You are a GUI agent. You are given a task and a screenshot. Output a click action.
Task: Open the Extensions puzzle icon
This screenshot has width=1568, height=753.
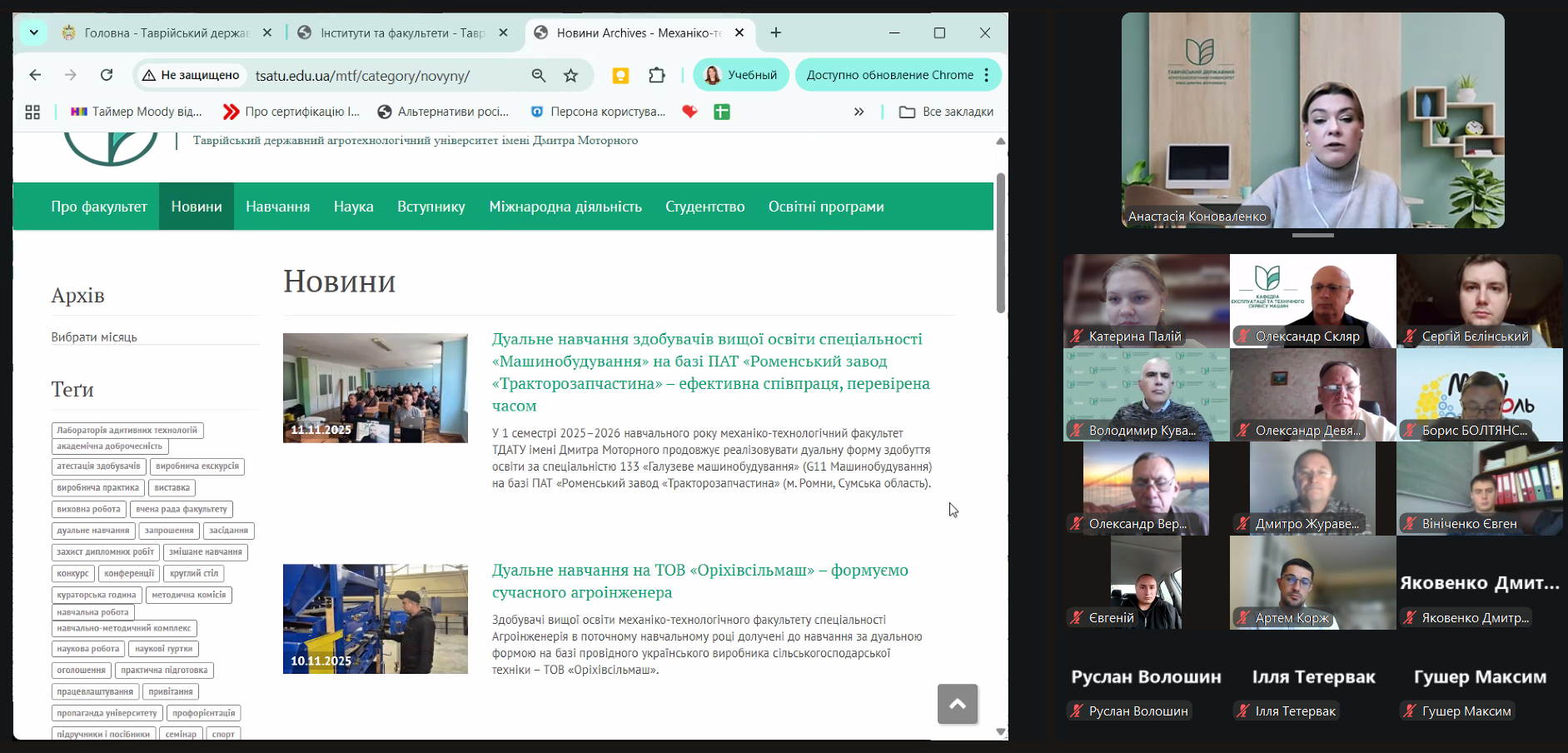click(x=657, y=75)
